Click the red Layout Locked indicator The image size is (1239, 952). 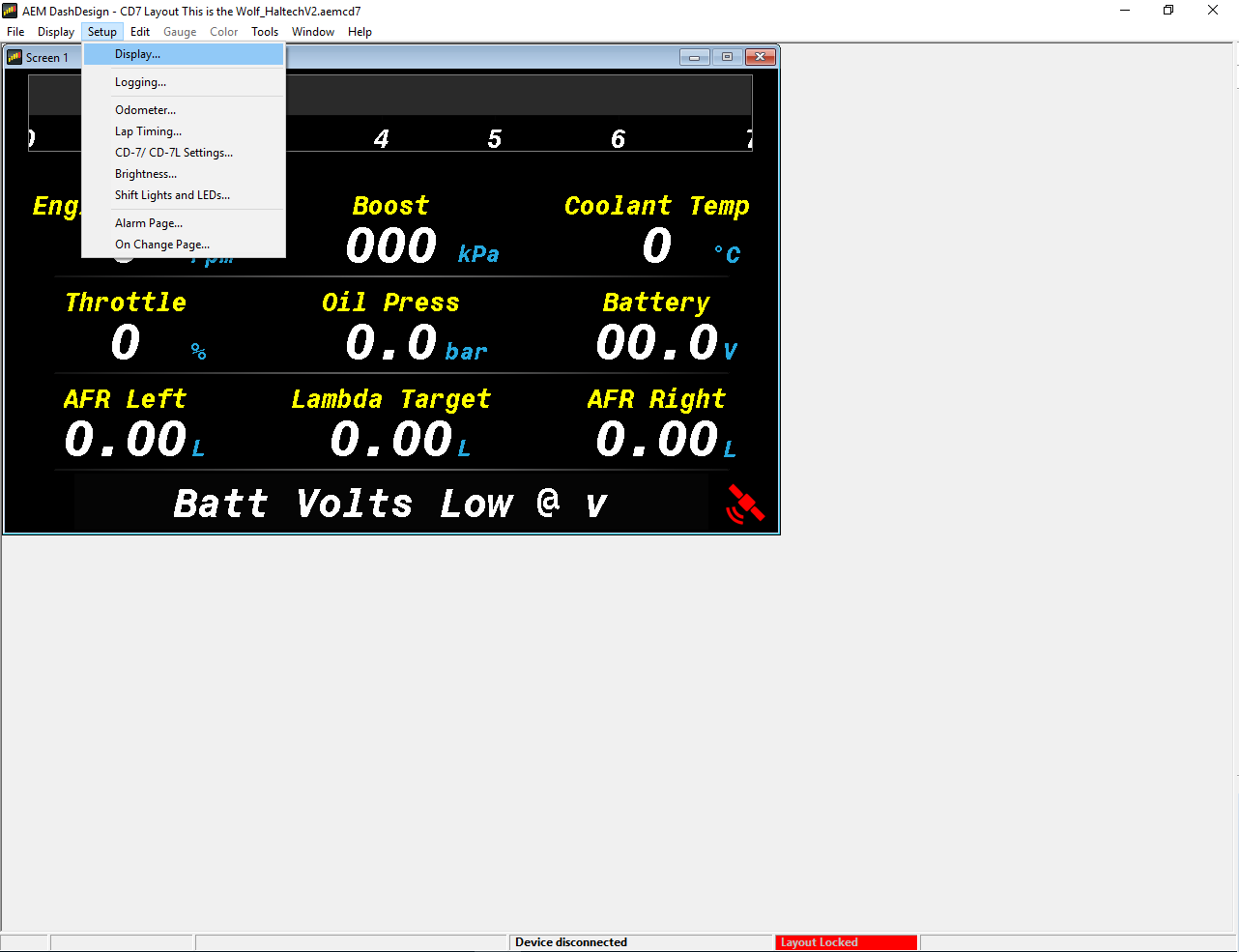(x=847, y=942)
